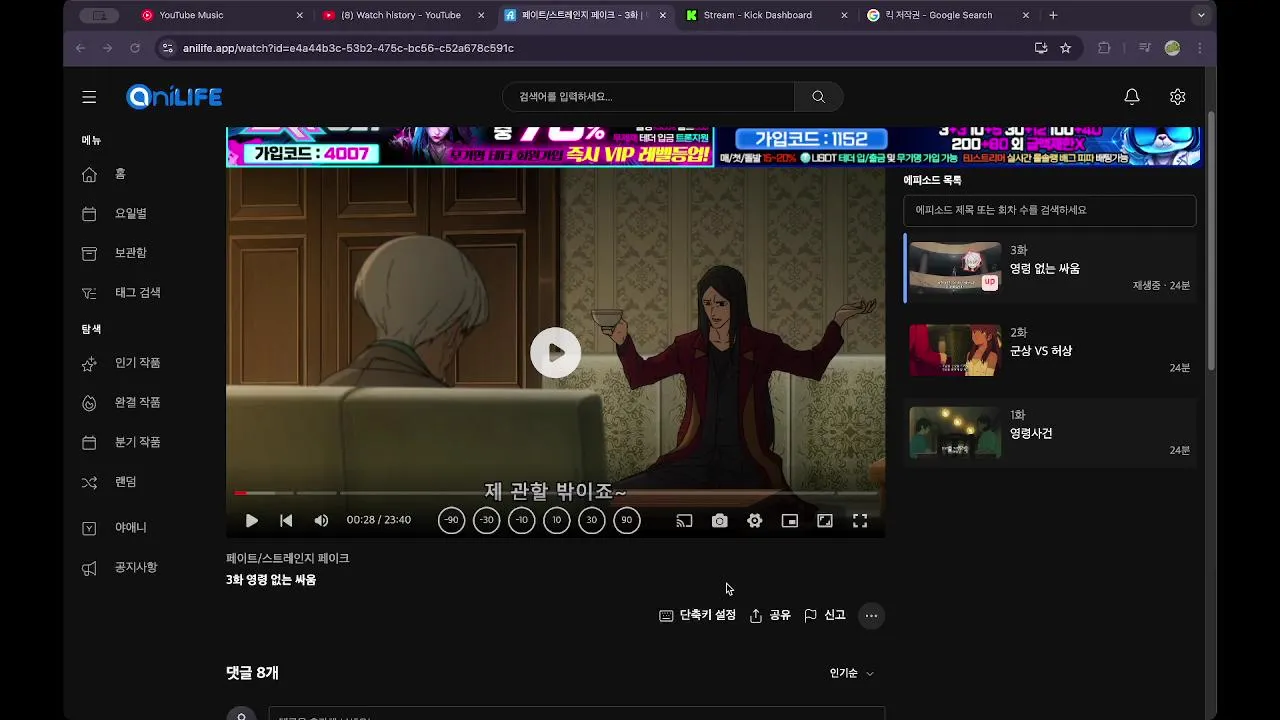Open Chrome three-dot menu
Image resolution: width=1280 pixels, height=720 pixels.
(x=1199, y=48)
